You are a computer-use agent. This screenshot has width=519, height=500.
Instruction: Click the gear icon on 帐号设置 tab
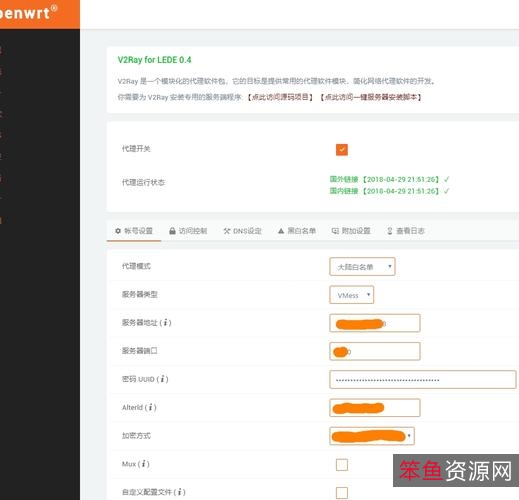coord(118,231)
